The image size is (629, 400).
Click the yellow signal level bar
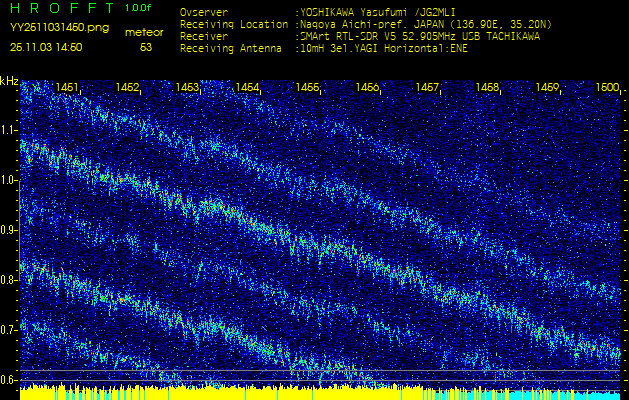coord(200,393)
